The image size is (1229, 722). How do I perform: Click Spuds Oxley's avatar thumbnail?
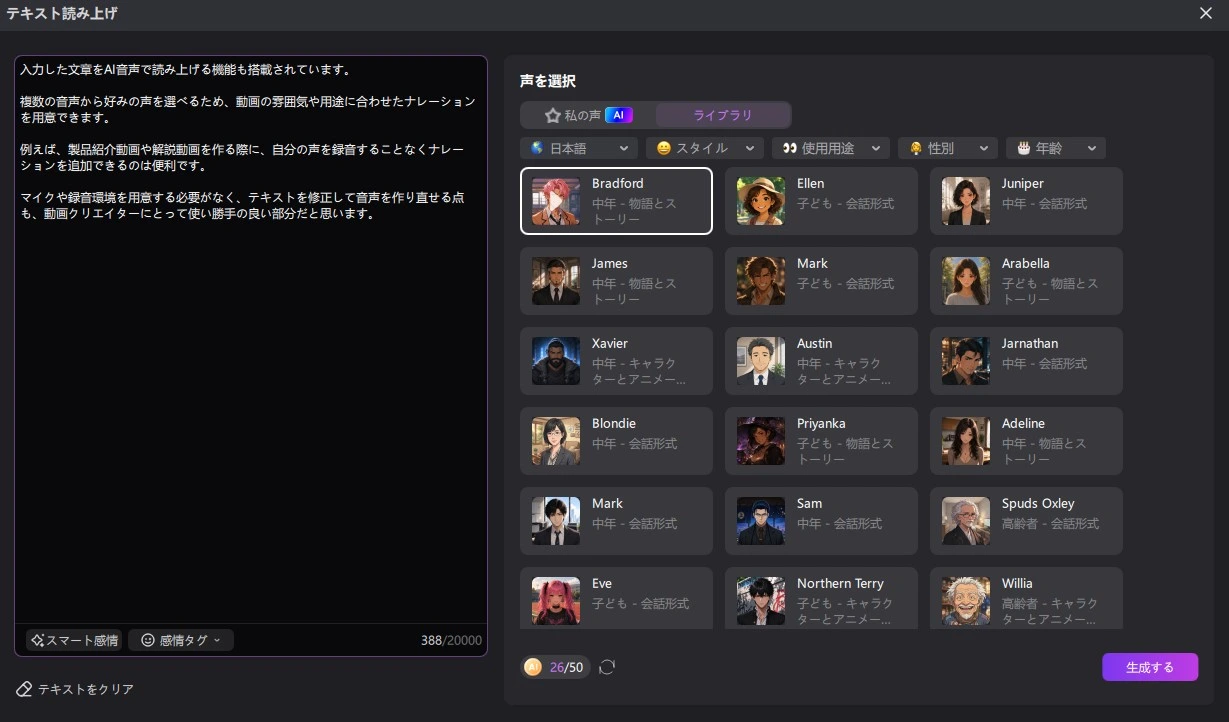point(966,521)
